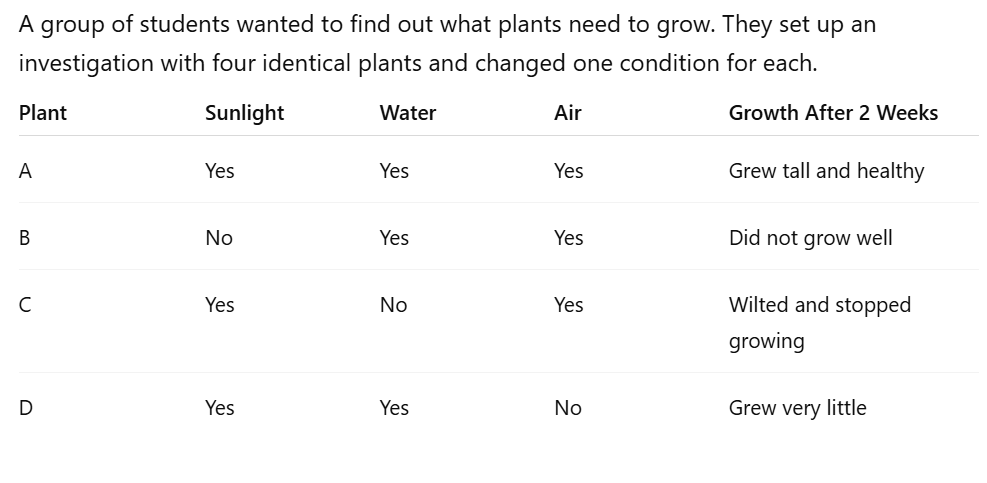
Task: Click the Plant column header
Action: tap(43, 113)
